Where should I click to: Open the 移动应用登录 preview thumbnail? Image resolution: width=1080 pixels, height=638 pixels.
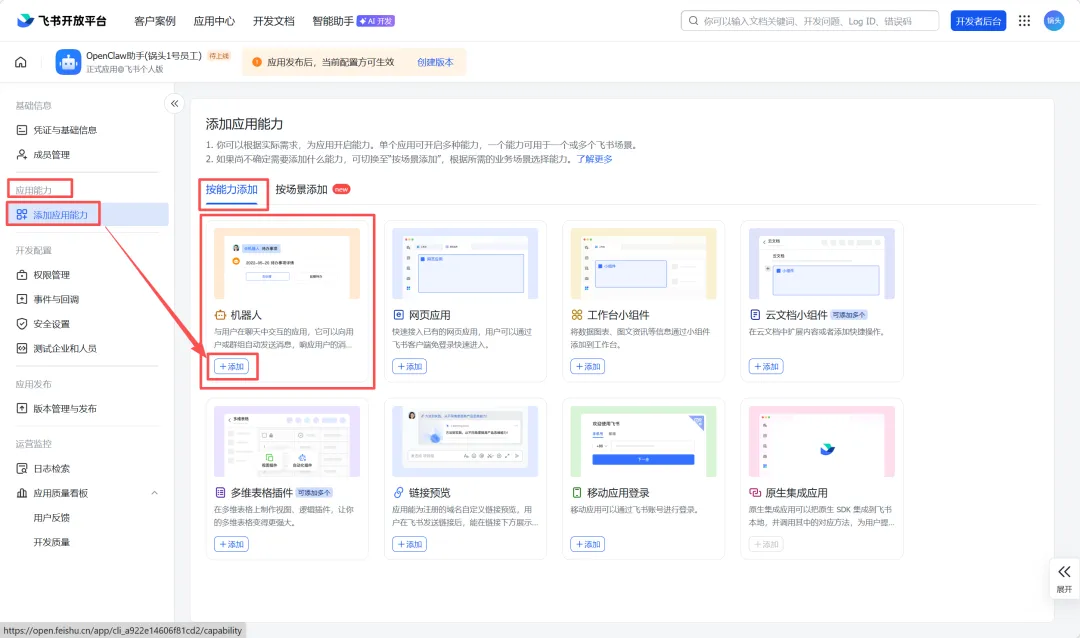(643, 441)
